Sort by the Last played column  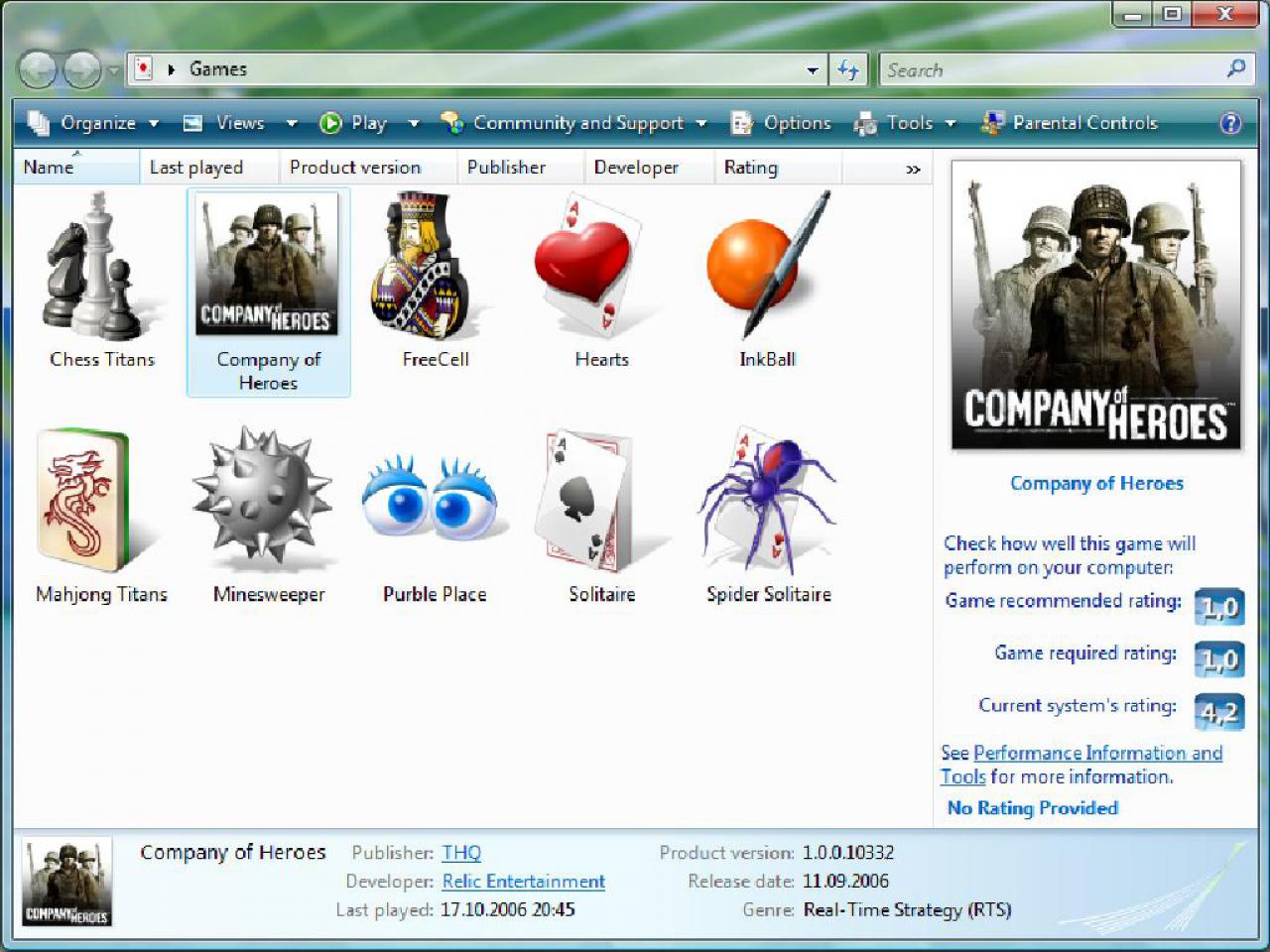(209, 168)
